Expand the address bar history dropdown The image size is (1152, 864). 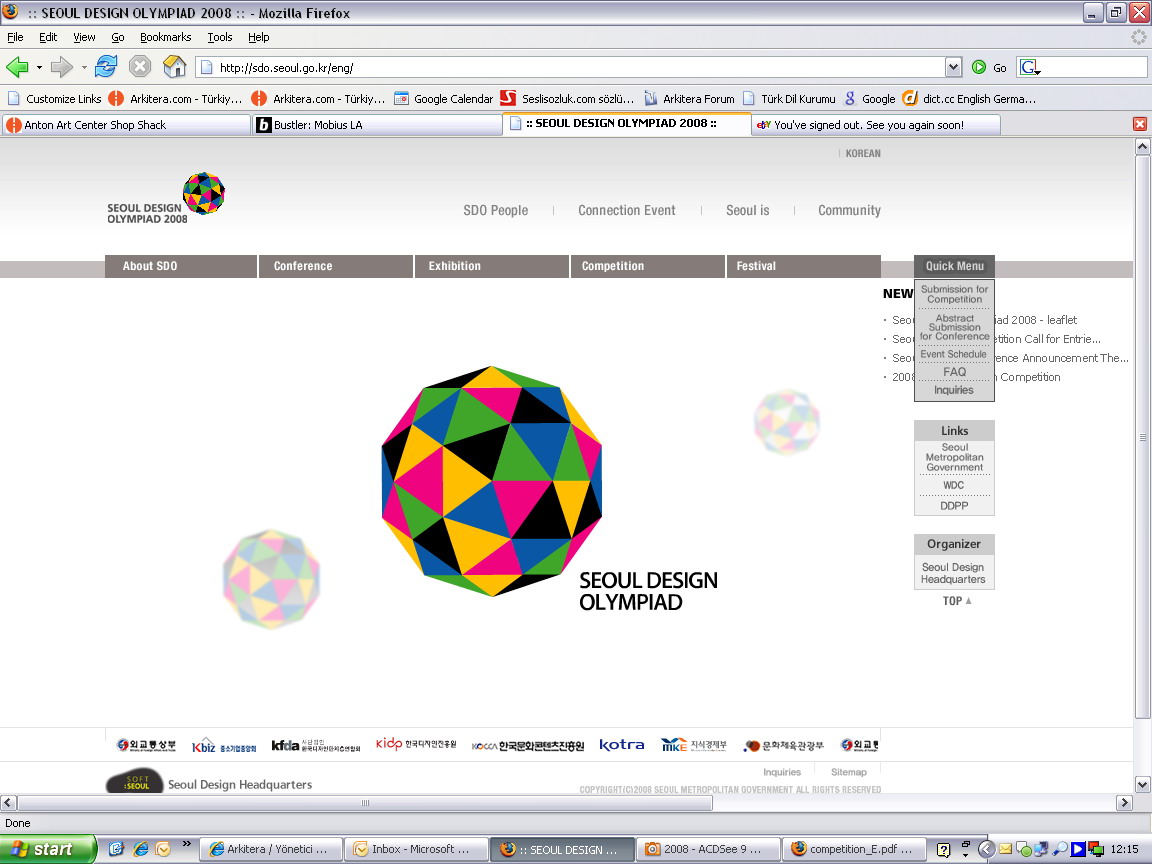pos(953,68)
